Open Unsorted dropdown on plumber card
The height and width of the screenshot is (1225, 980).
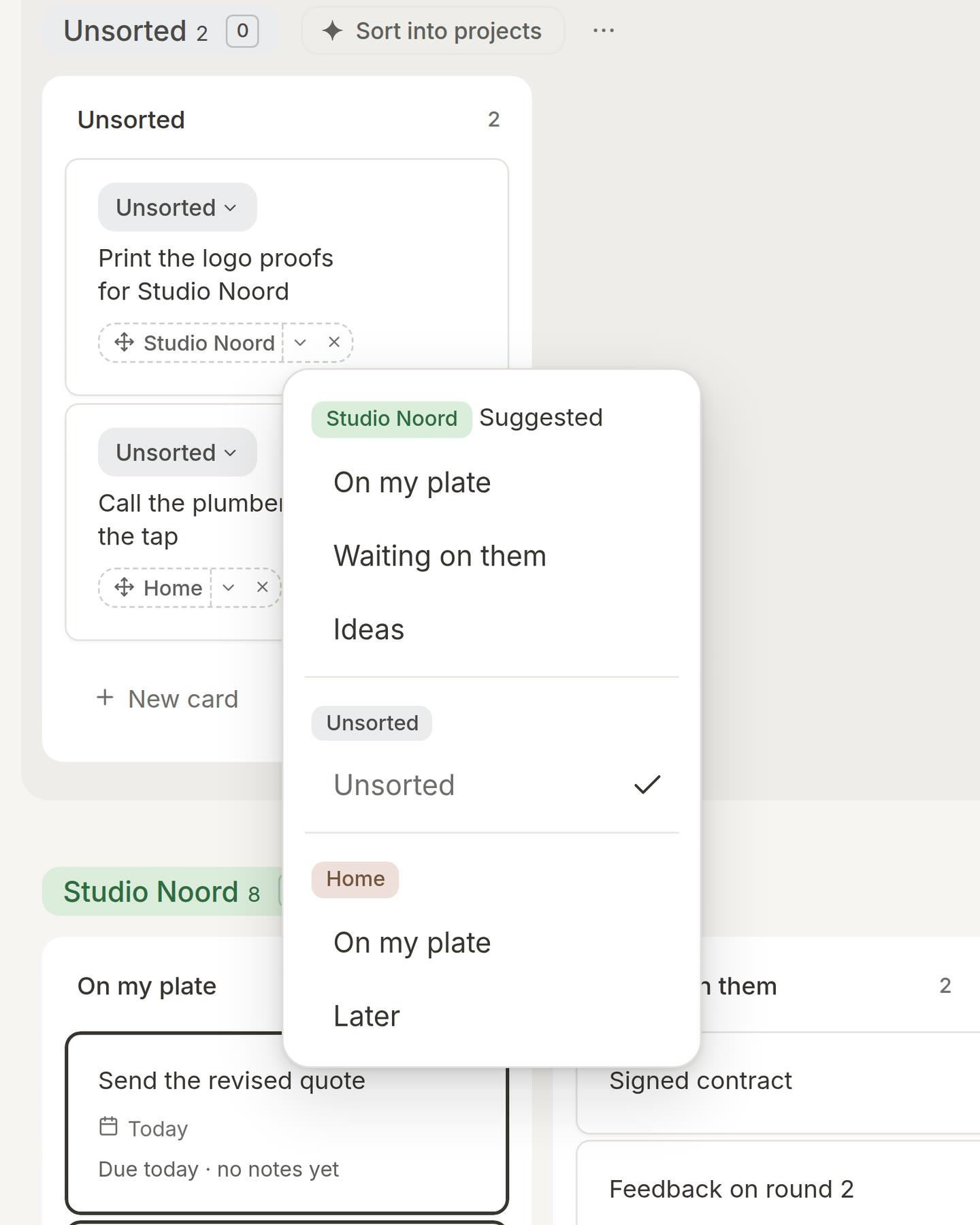178,452
